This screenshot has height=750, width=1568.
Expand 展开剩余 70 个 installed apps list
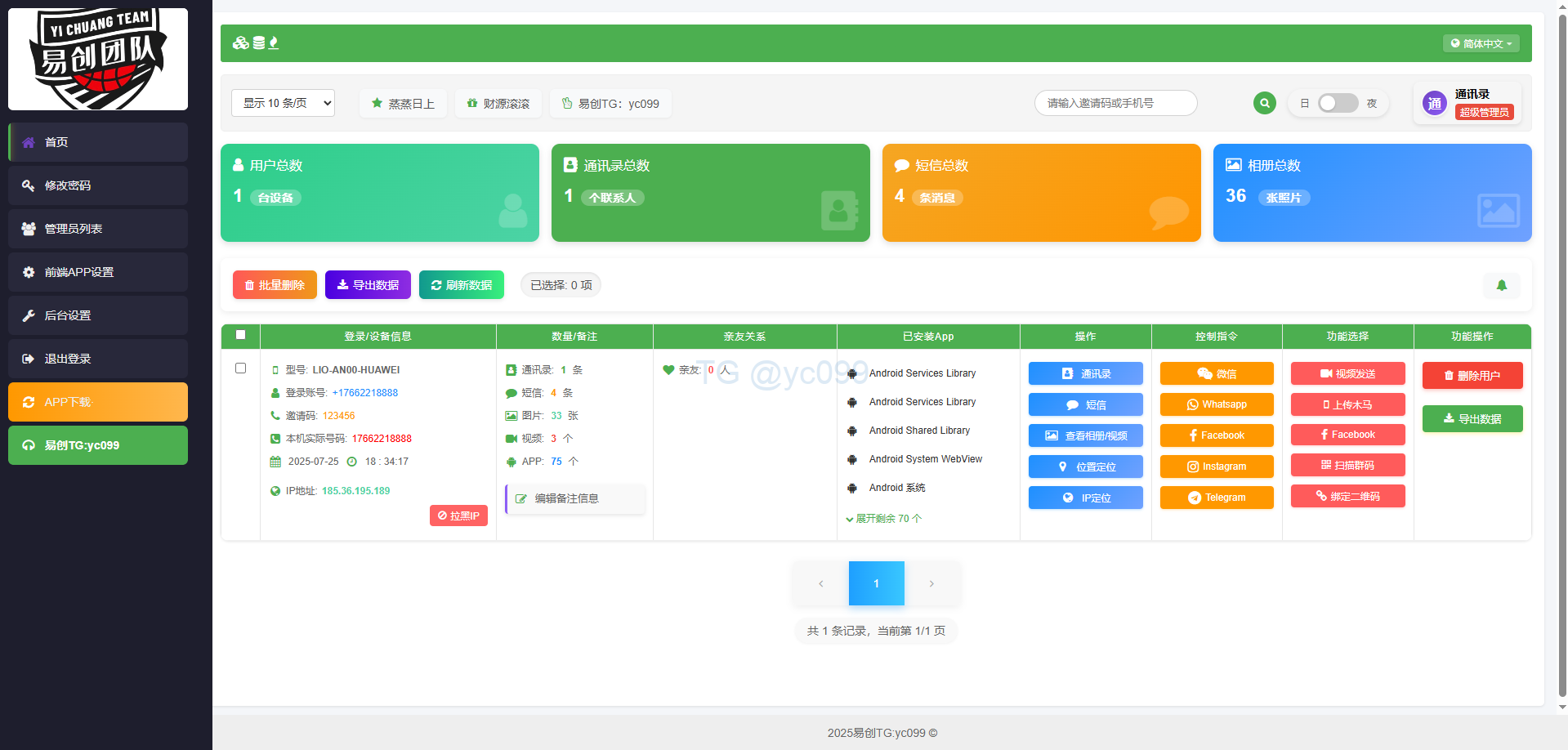pyautogui.click(x=883, y=518)
